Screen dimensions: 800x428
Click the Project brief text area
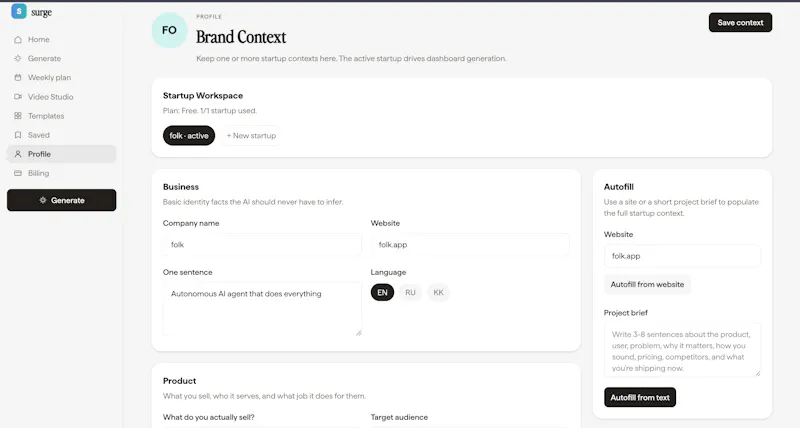tap(682, 350)
